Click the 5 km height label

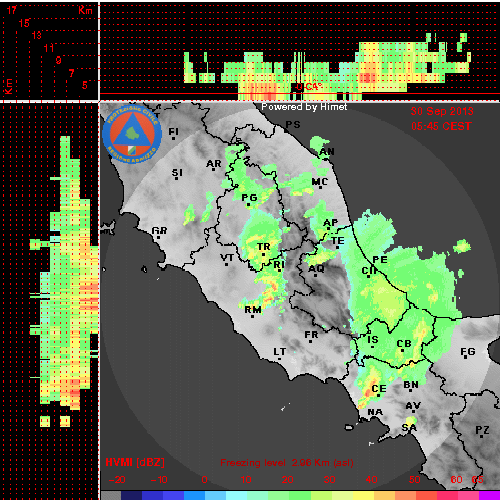[85, 85]
